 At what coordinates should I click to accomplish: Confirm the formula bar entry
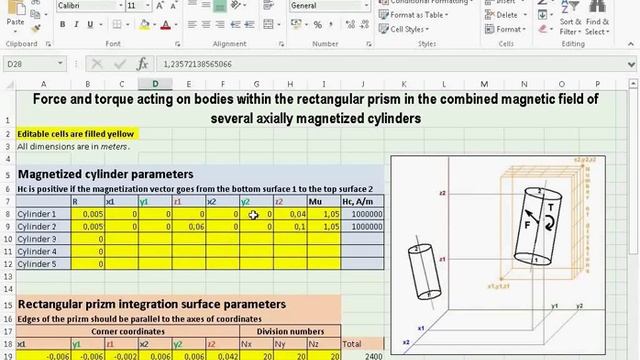click(120, 64)
